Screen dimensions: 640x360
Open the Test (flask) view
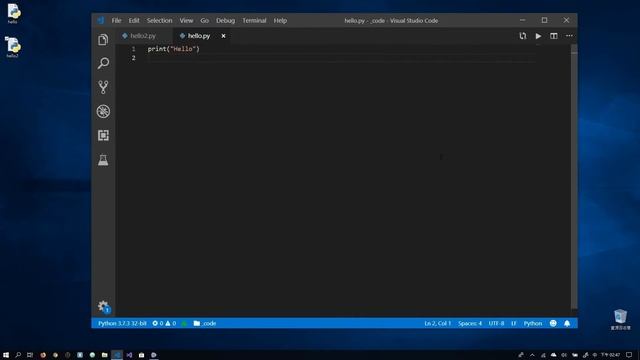pyautogui.click(x=103, y=160)
